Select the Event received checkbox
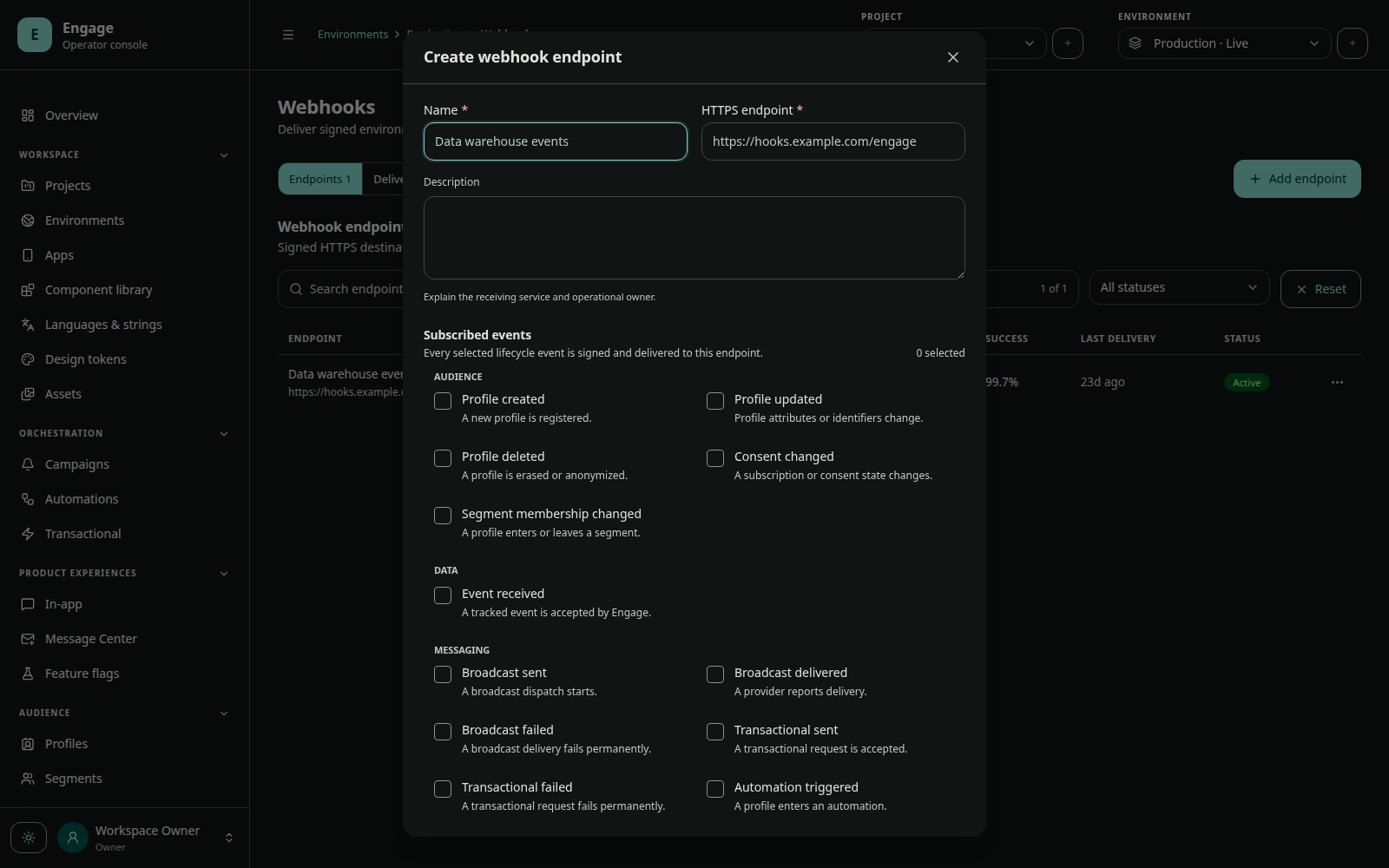 coord(443,595)
